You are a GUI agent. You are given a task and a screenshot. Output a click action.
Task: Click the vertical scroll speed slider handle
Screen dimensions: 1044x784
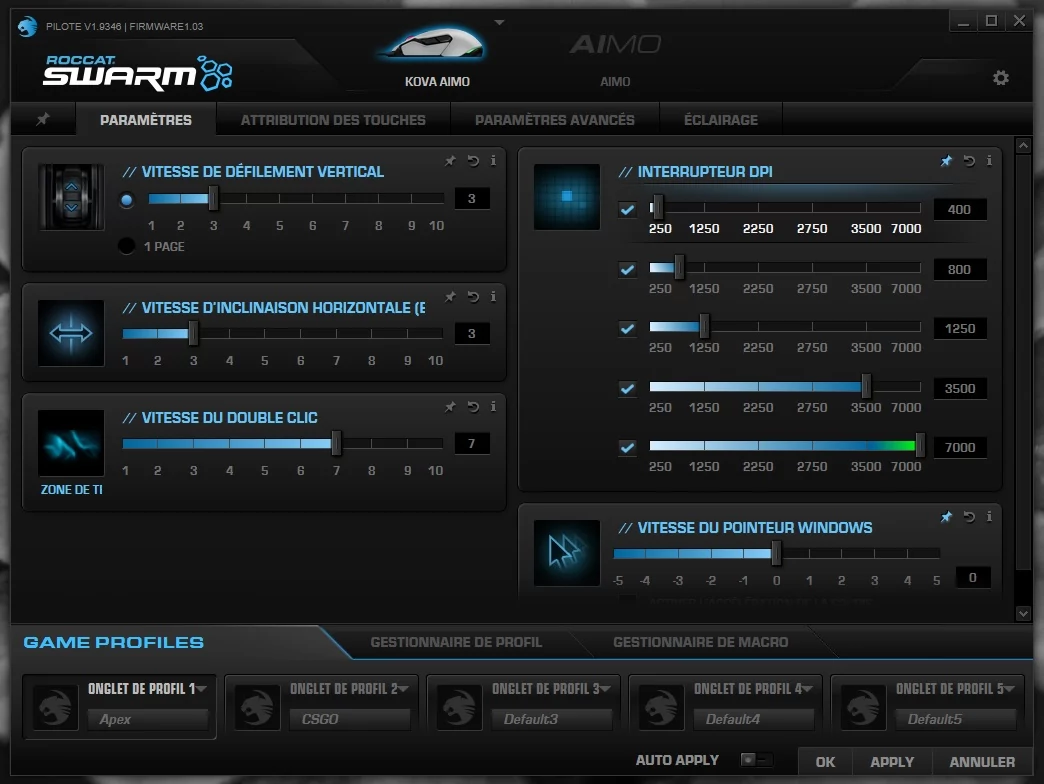click(213, 198)
